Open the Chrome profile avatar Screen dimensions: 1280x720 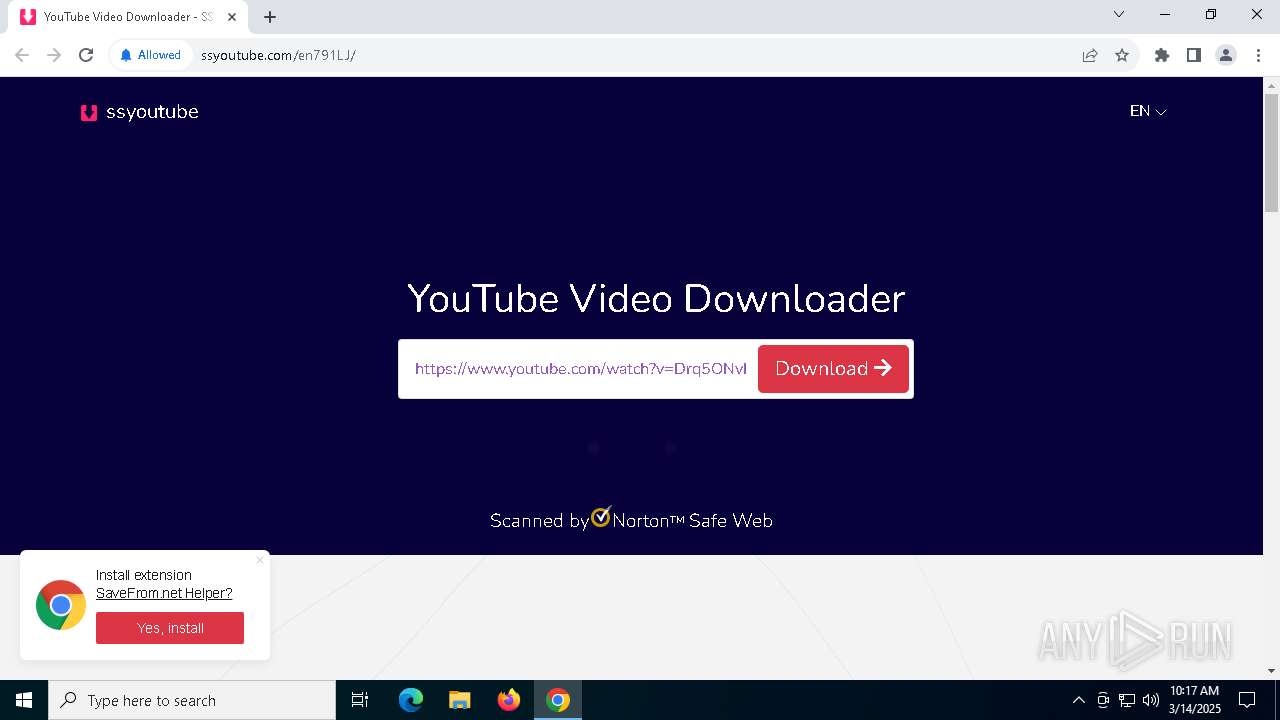[x=1226, y=55]
